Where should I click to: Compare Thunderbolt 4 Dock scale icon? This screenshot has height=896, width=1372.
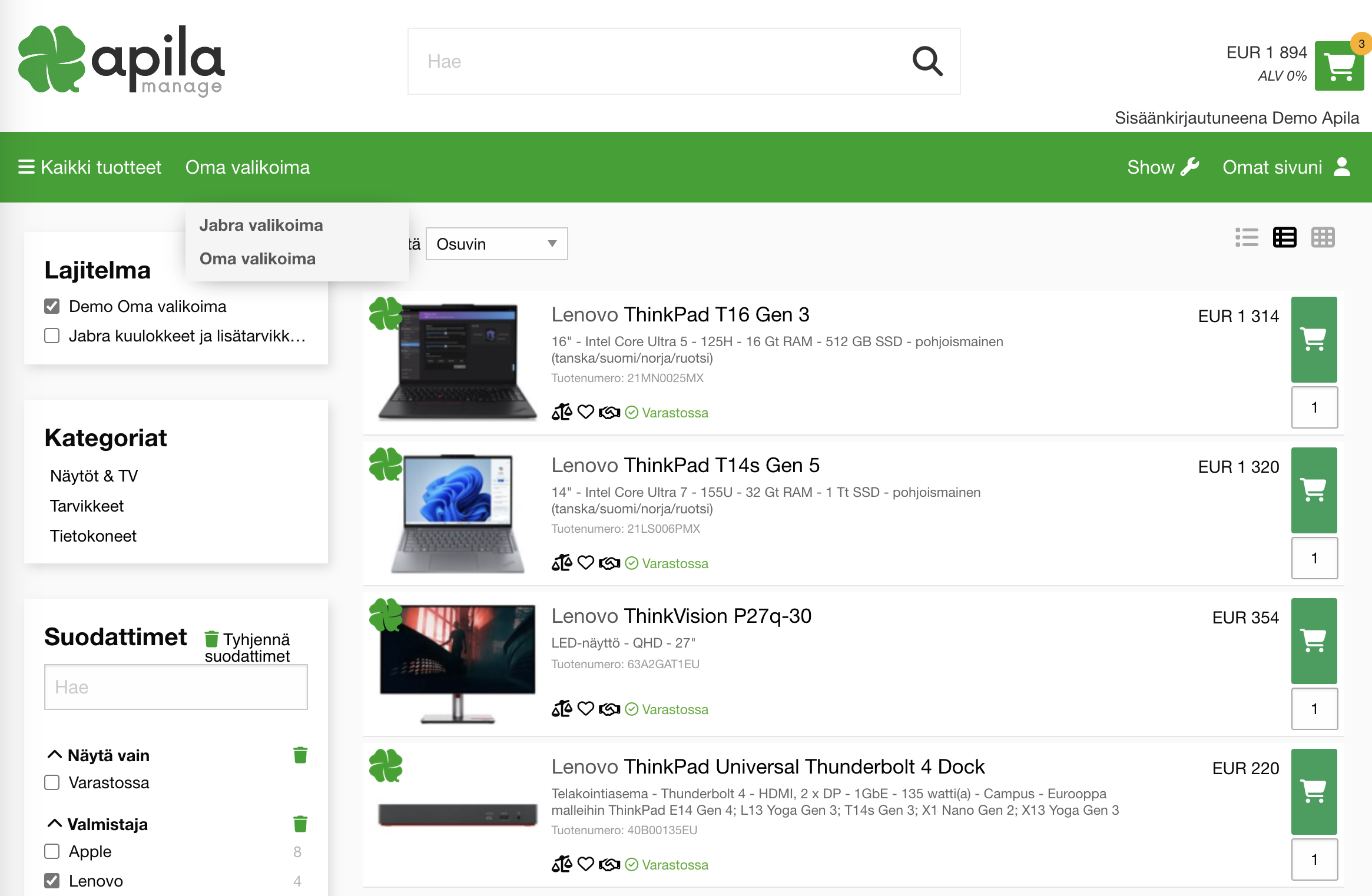(562, 864)
